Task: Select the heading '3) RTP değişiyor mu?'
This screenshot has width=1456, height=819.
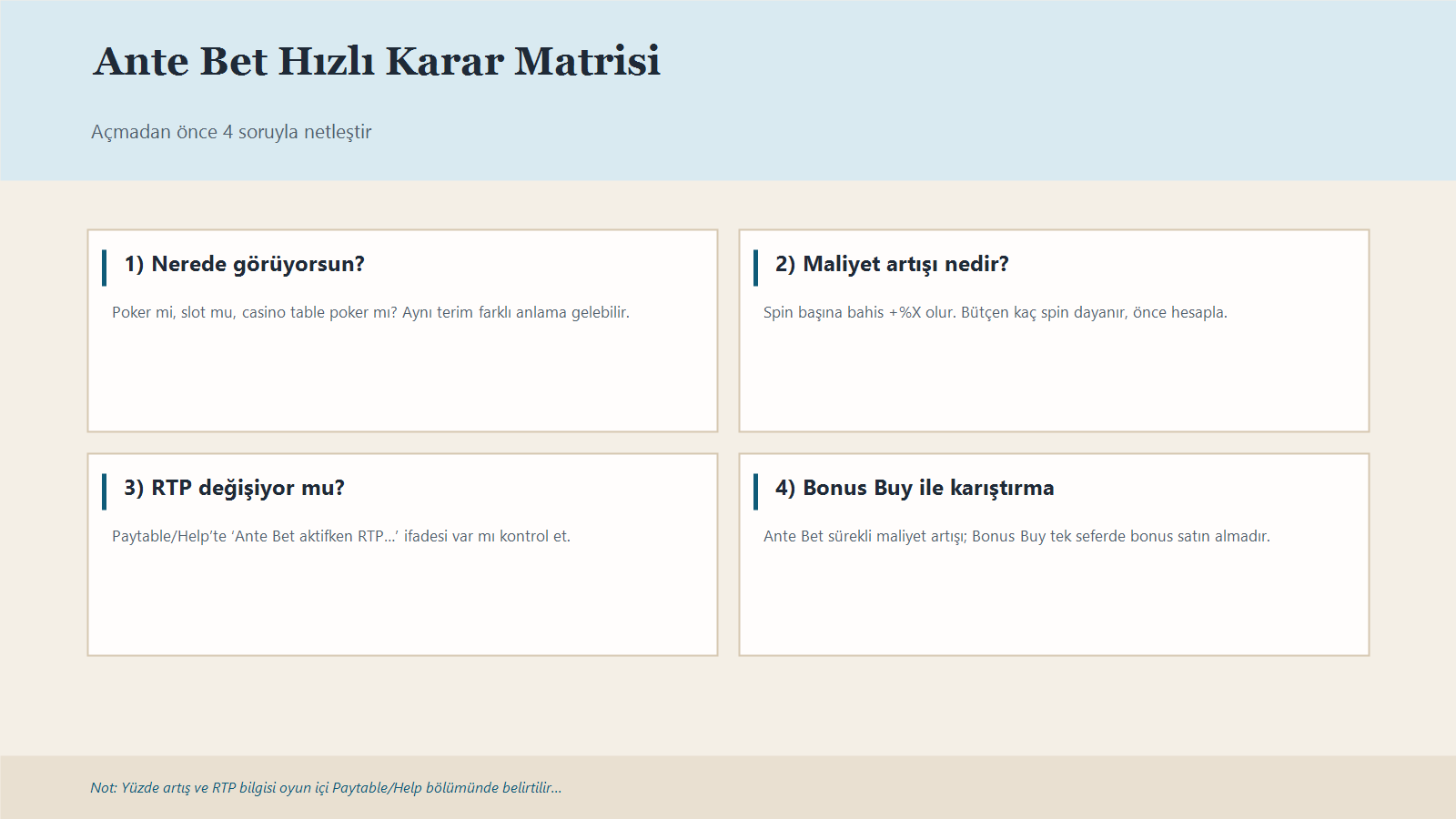Action: [x=235, y=488]
